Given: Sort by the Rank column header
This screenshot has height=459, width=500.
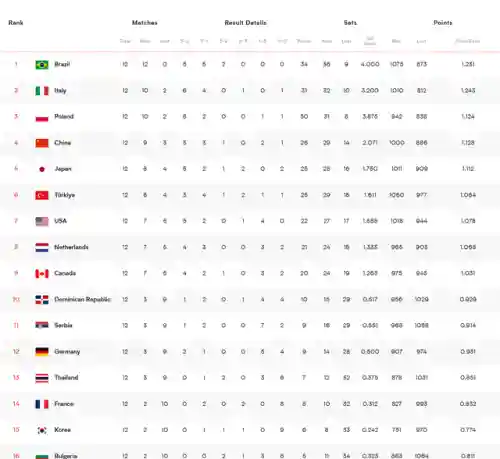Looking at the screenshot, I should click(16, 23).
